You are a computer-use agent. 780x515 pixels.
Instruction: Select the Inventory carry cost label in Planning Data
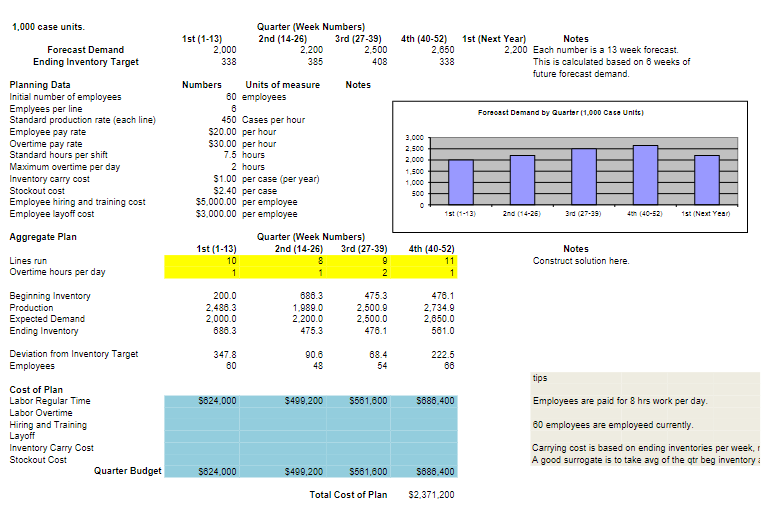49,179
